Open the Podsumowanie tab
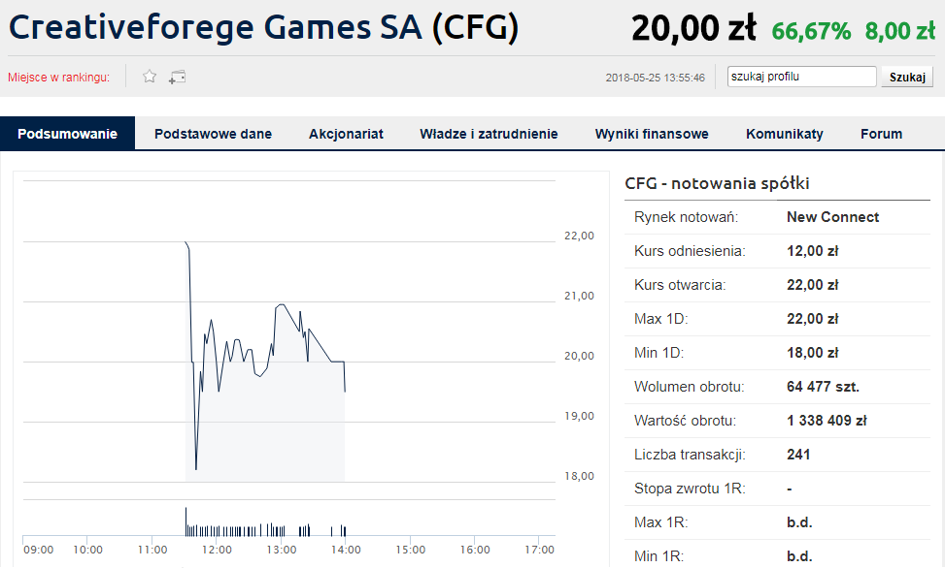The image size is (945, 568). click(68, 134)
